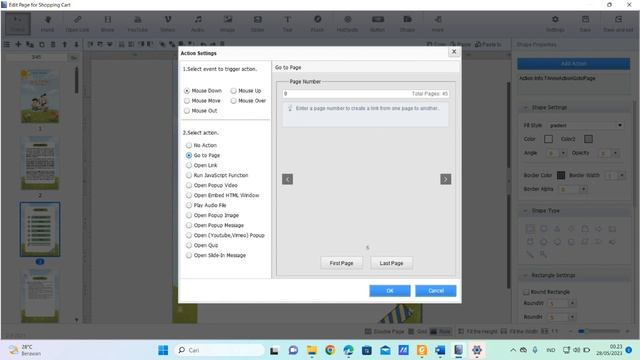The height and width of the screenshot is (360, 640).
Task: Select Open Embed HTML Window action
Action: 189,195
